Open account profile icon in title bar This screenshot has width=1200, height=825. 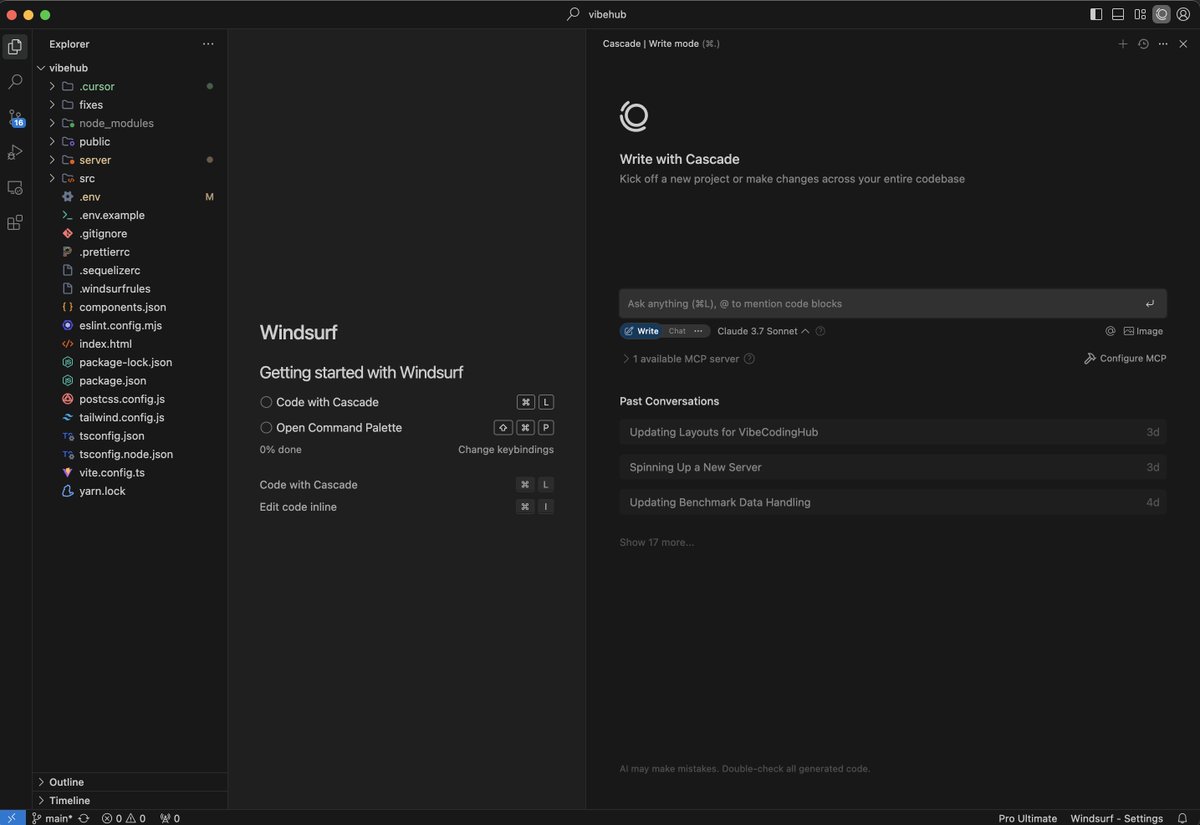1183,14
